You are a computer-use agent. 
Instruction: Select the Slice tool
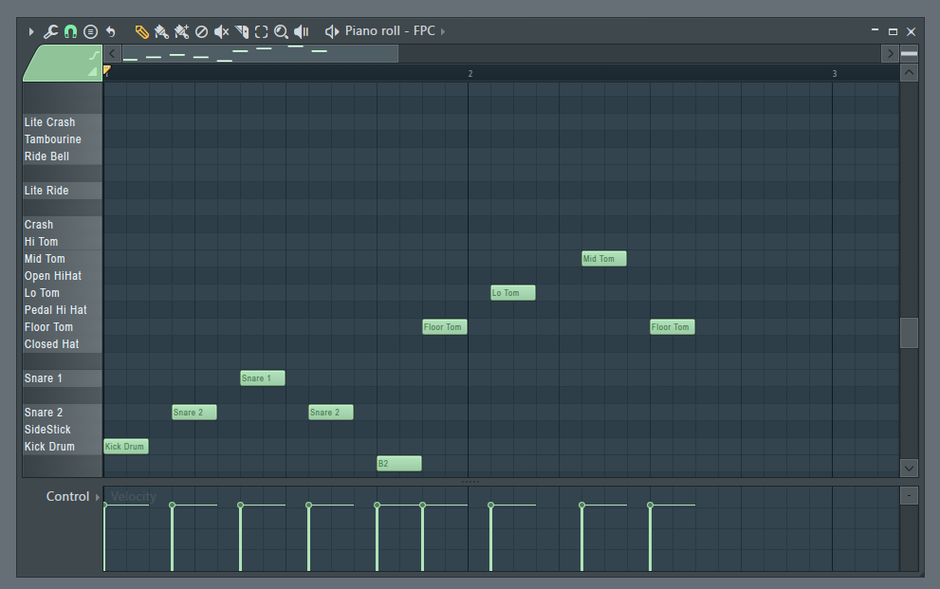point(242,31)
